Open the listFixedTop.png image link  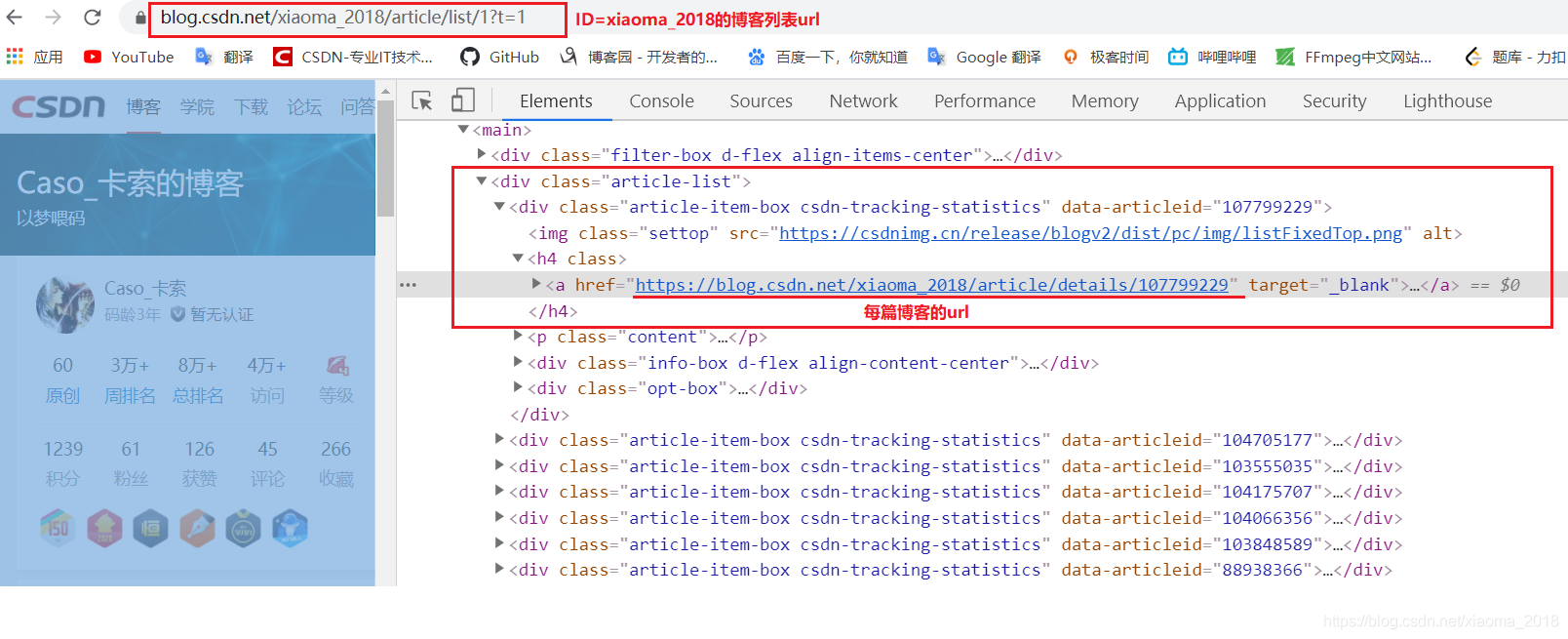1090,233
